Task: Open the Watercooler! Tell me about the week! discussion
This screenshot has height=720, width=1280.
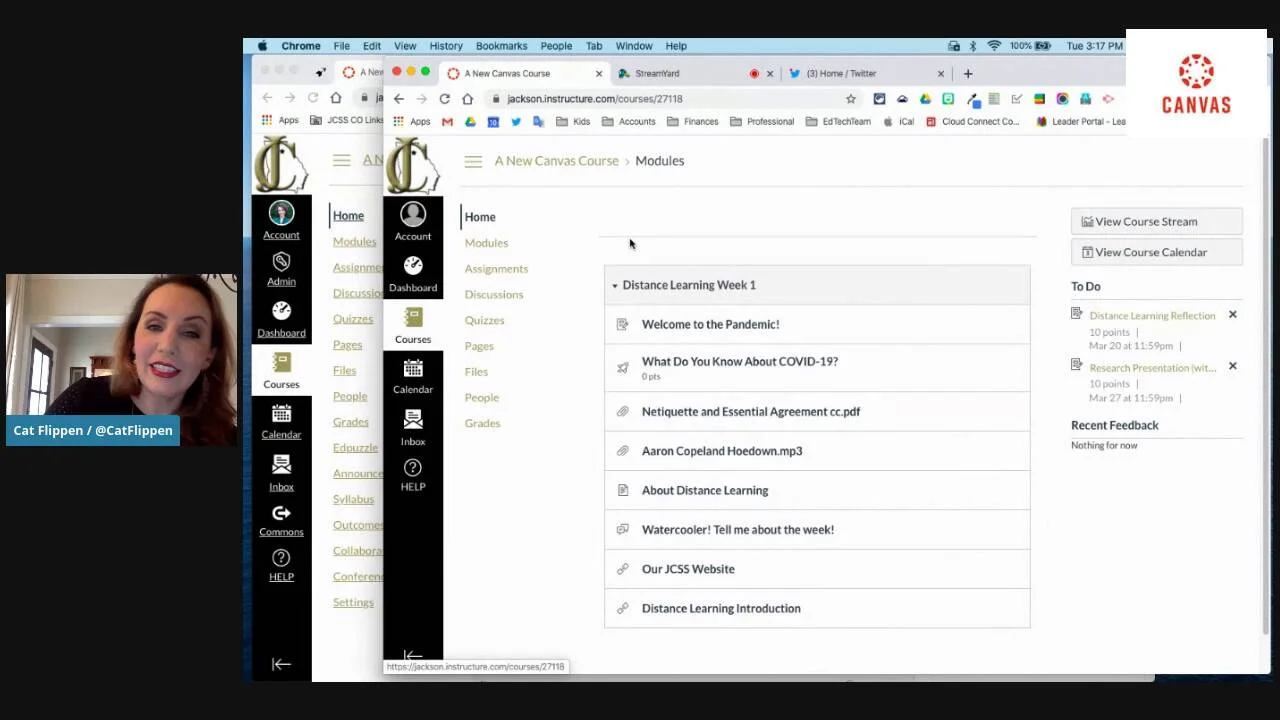Action: pos(738,530)
